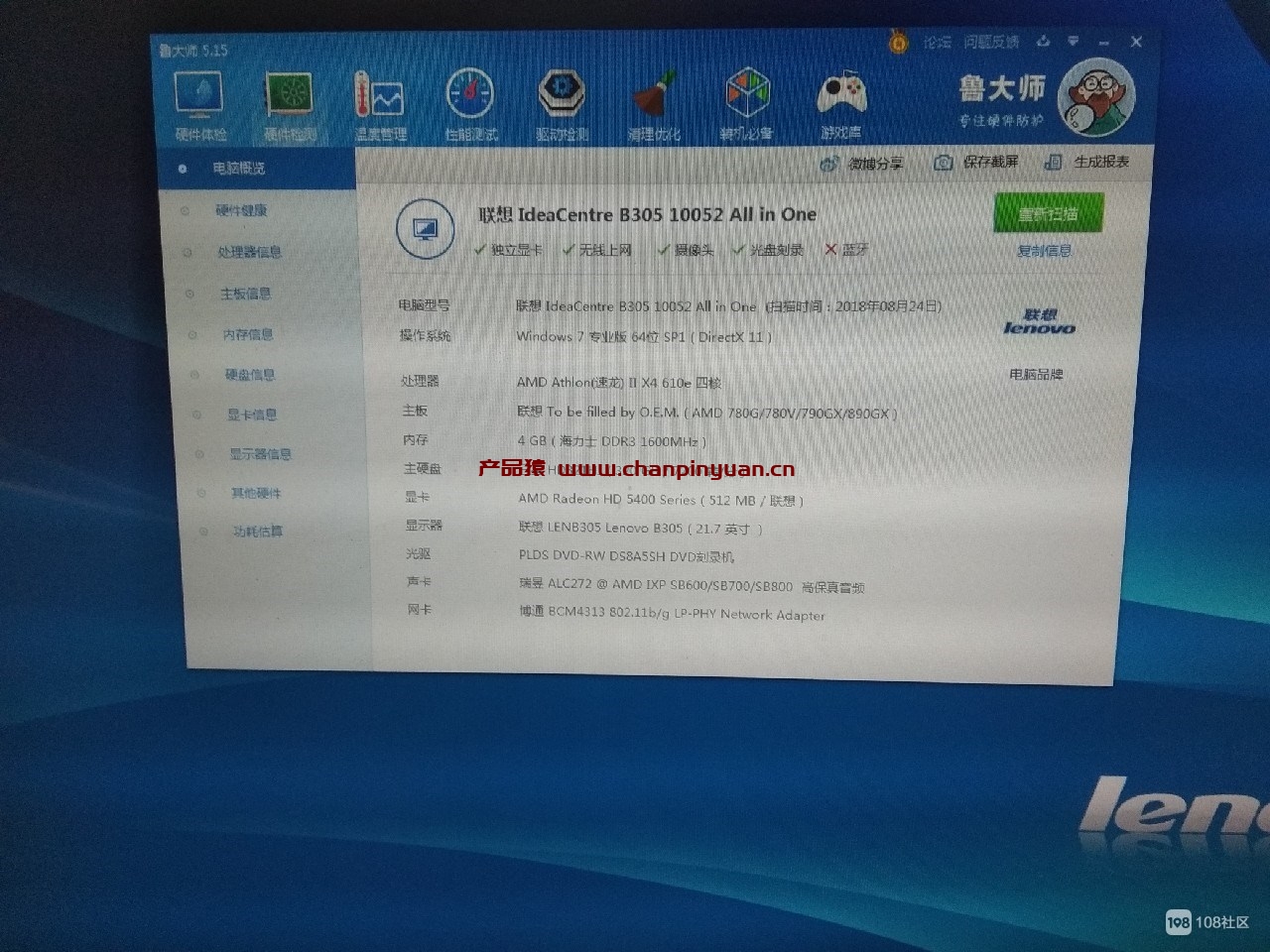The width and height of the screenshot is (1270, 952).
Task: Open 性能测试 performance test icon
Action: point(470,106)
